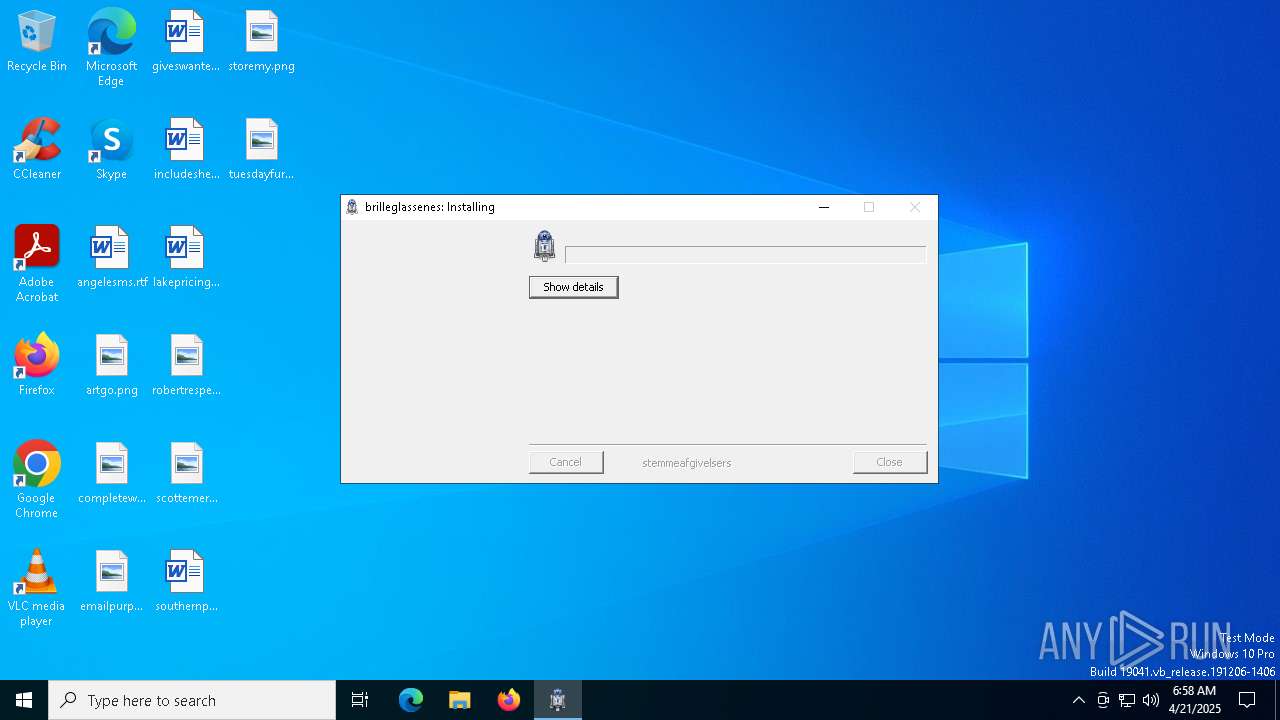Click the taskbar search box

pyautogui.click(x=192, y=700)
